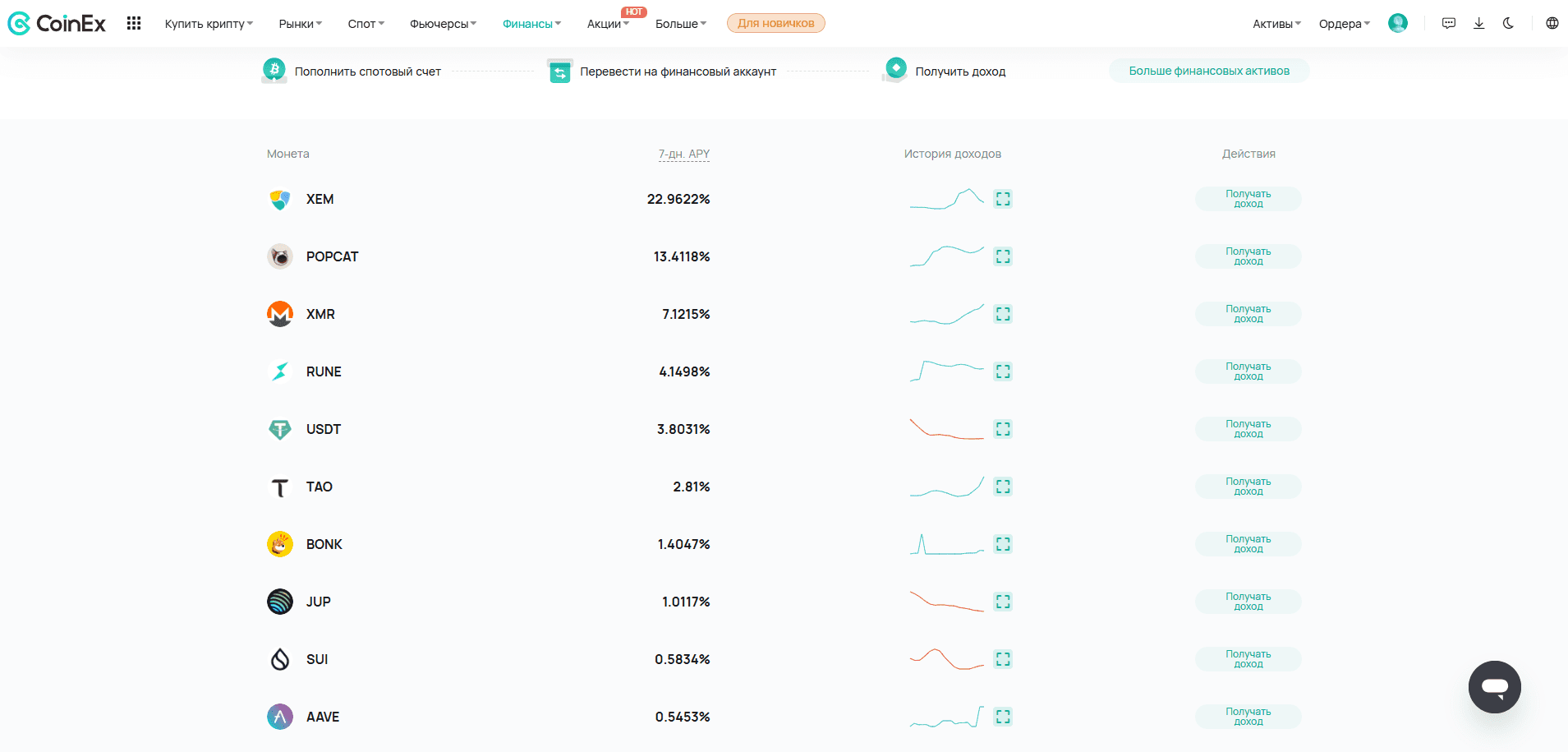Viewport: 1568px width, 752px height.
Task: Click the USDT income sparkline chart
Action: coord(947,429)
